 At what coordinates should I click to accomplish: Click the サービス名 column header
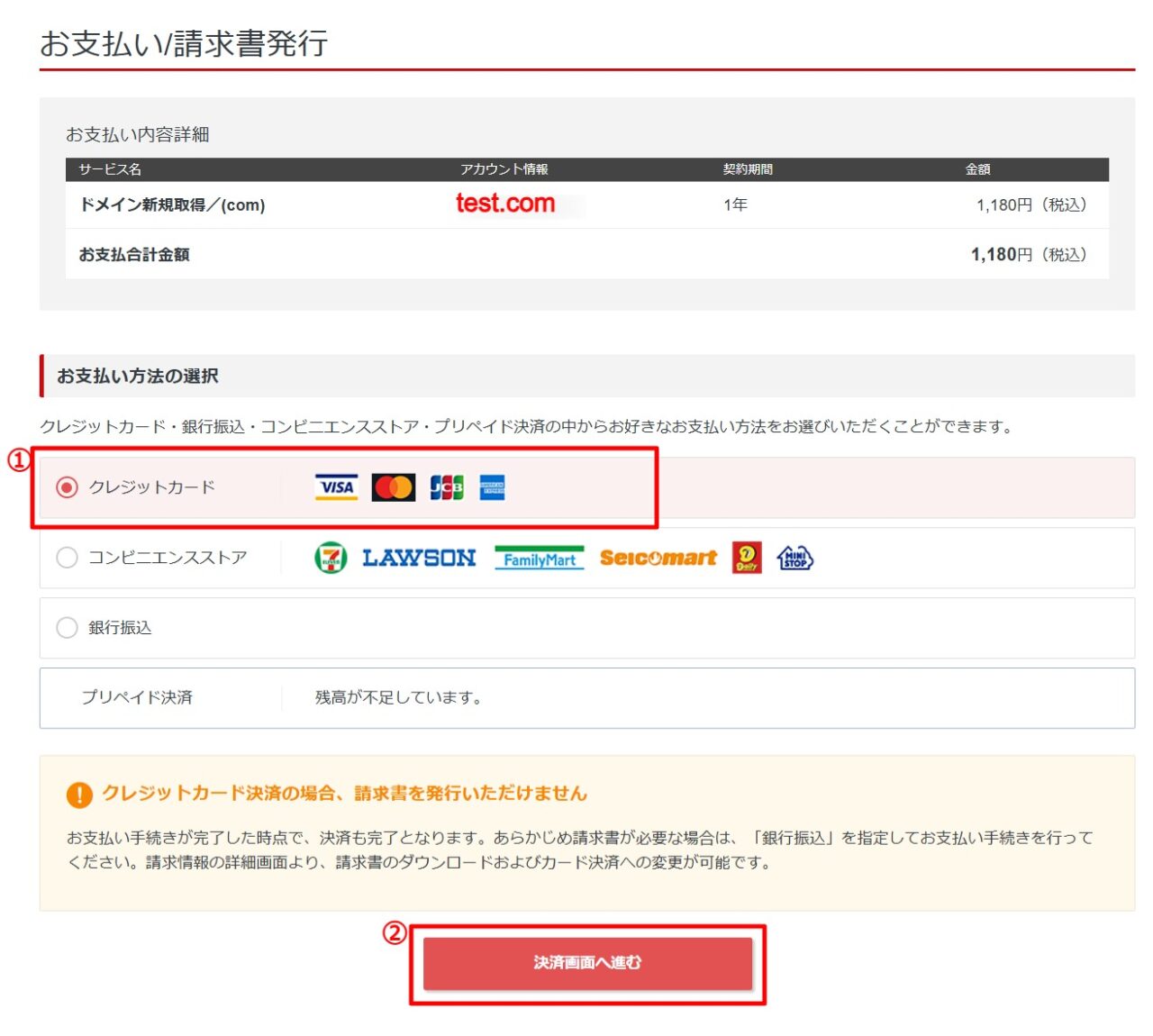click(110, 169)
